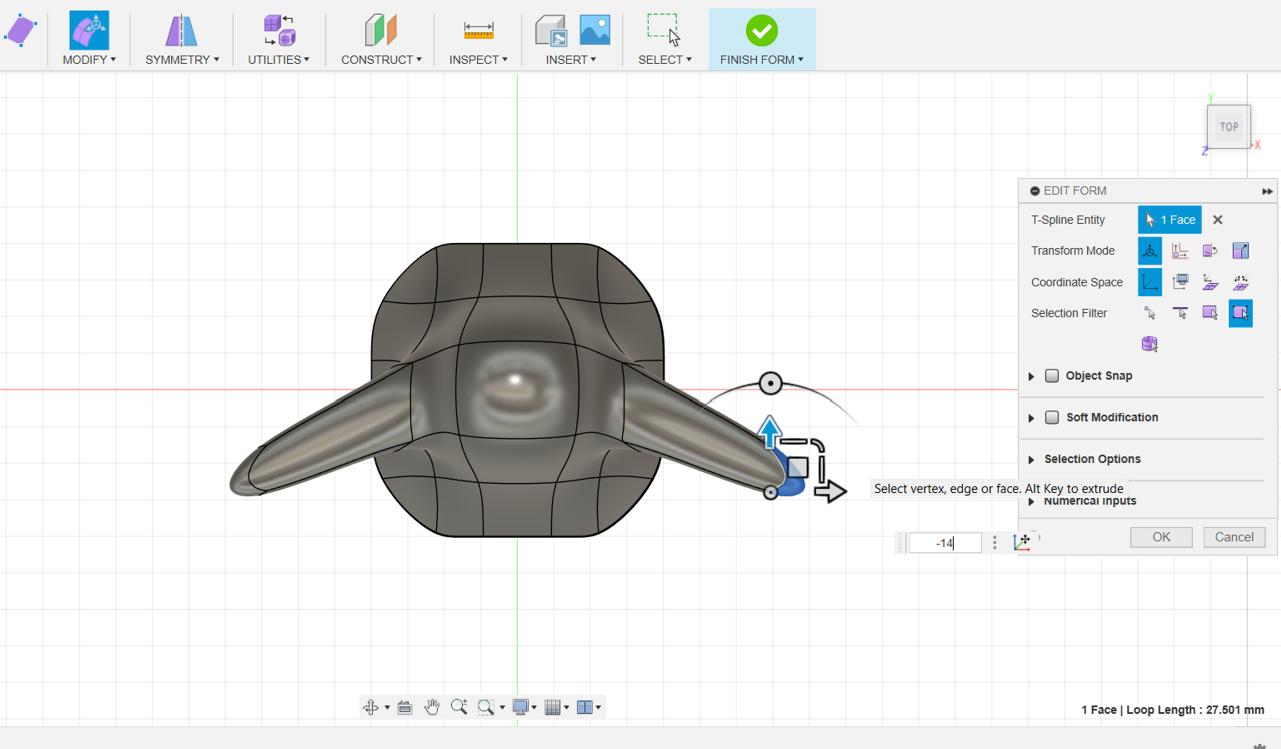Click the Look At icon in navigation bar

pyautogui.click(x=405, y=707)
